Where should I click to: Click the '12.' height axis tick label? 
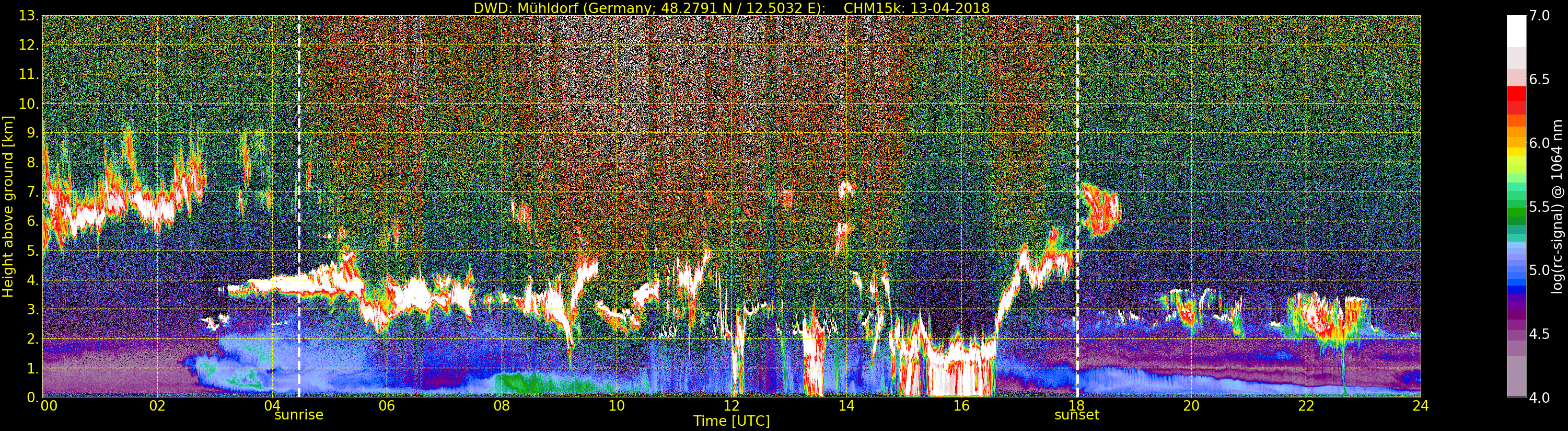[x=29, y=45]
